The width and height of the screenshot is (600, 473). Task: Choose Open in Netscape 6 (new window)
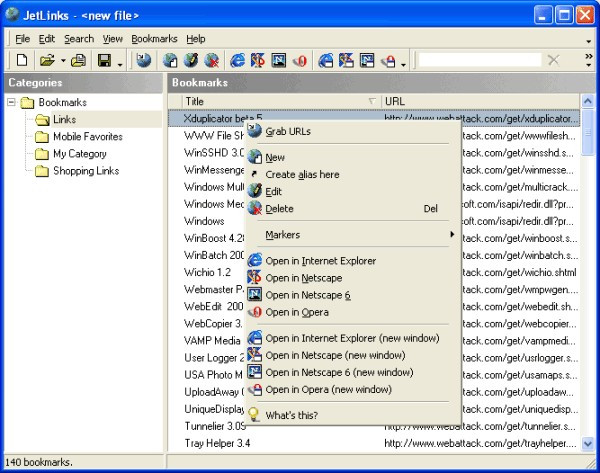353,372
